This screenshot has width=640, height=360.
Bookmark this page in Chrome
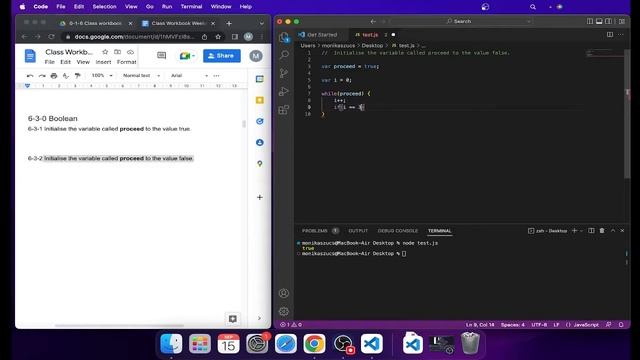click(218, 37)
